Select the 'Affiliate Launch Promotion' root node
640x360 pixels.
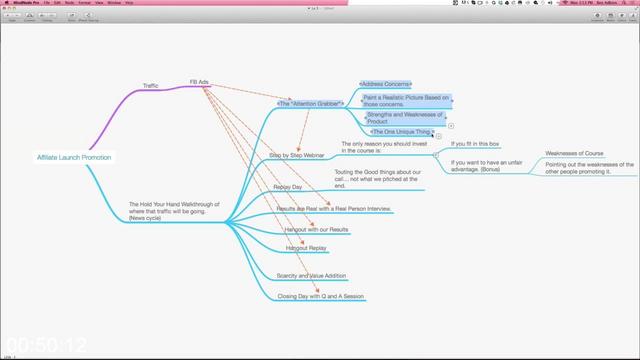[x=74, y=157]
